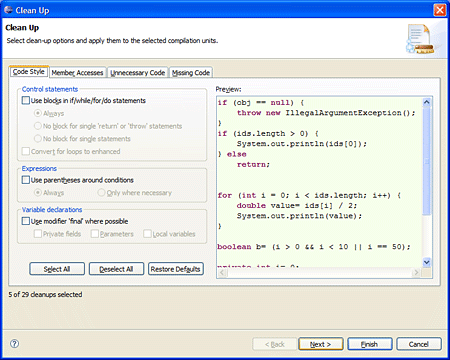Image resolution: width=450 pixels, height=360 pixels.
Task: Click the help question mark icon
Action: [14, 344]
